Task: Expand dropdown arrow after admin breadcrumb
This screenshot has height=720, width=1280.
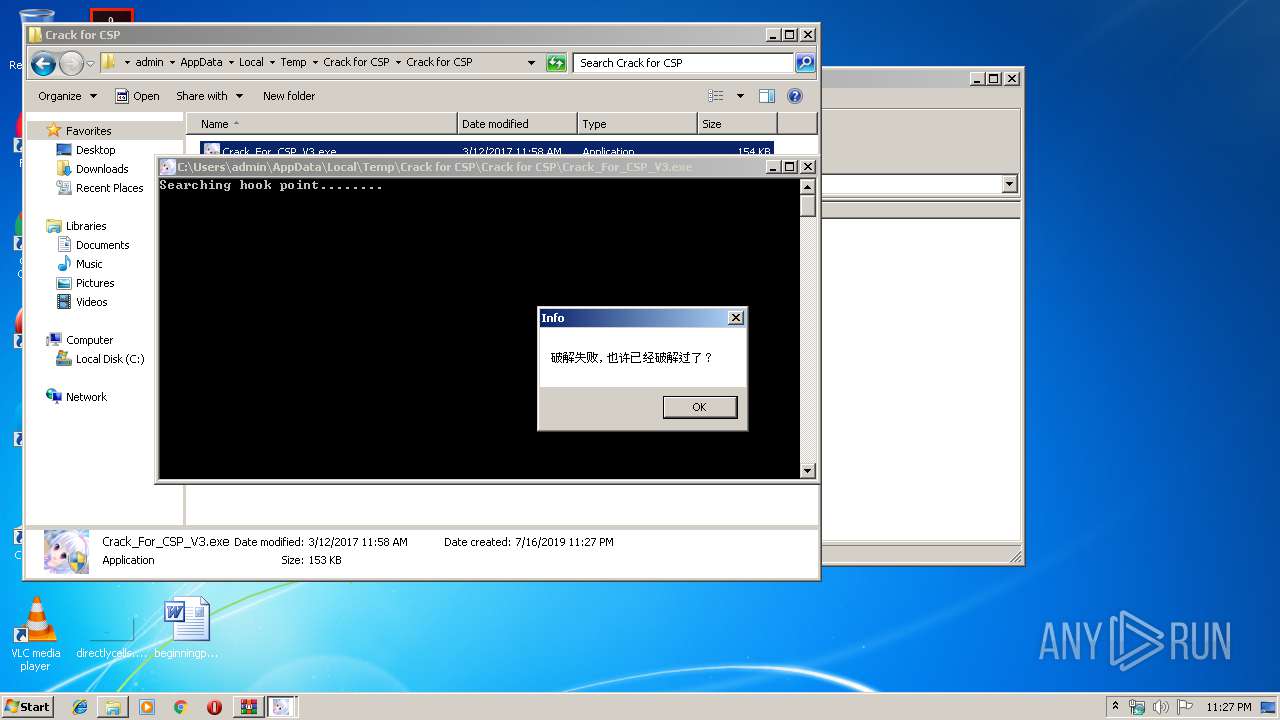Action: pyautogui.click(x=172, y=62)
